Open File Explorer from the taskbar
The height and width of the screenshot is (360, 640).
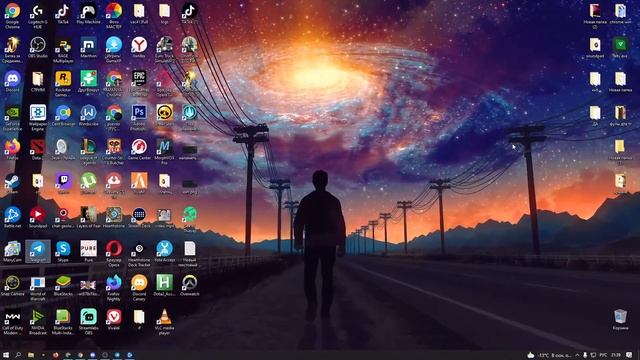tap(31, 355)
